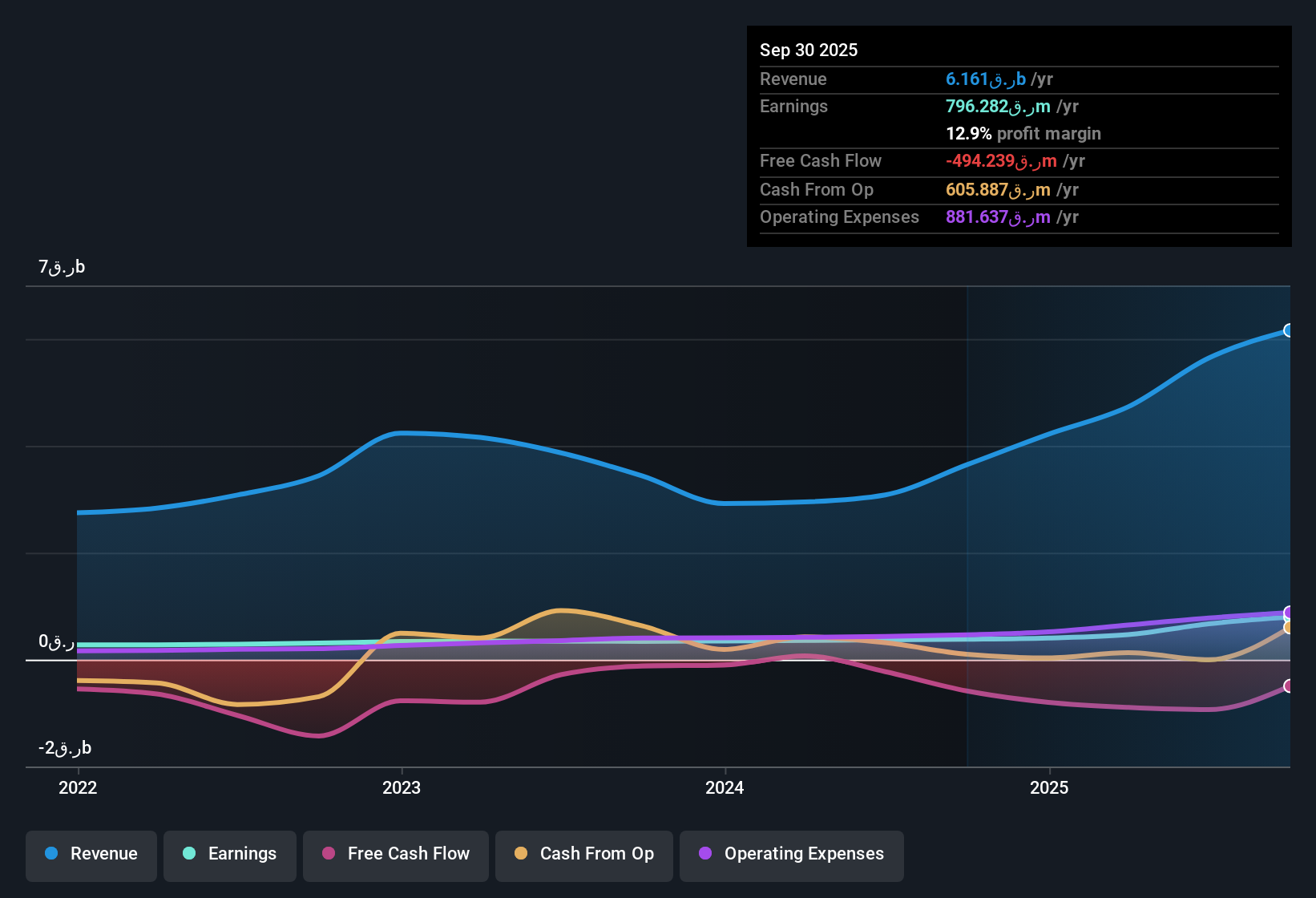Click the orange Cash From Op dot icon
This screenshot has width=1316, height=898.
(521, 854)
